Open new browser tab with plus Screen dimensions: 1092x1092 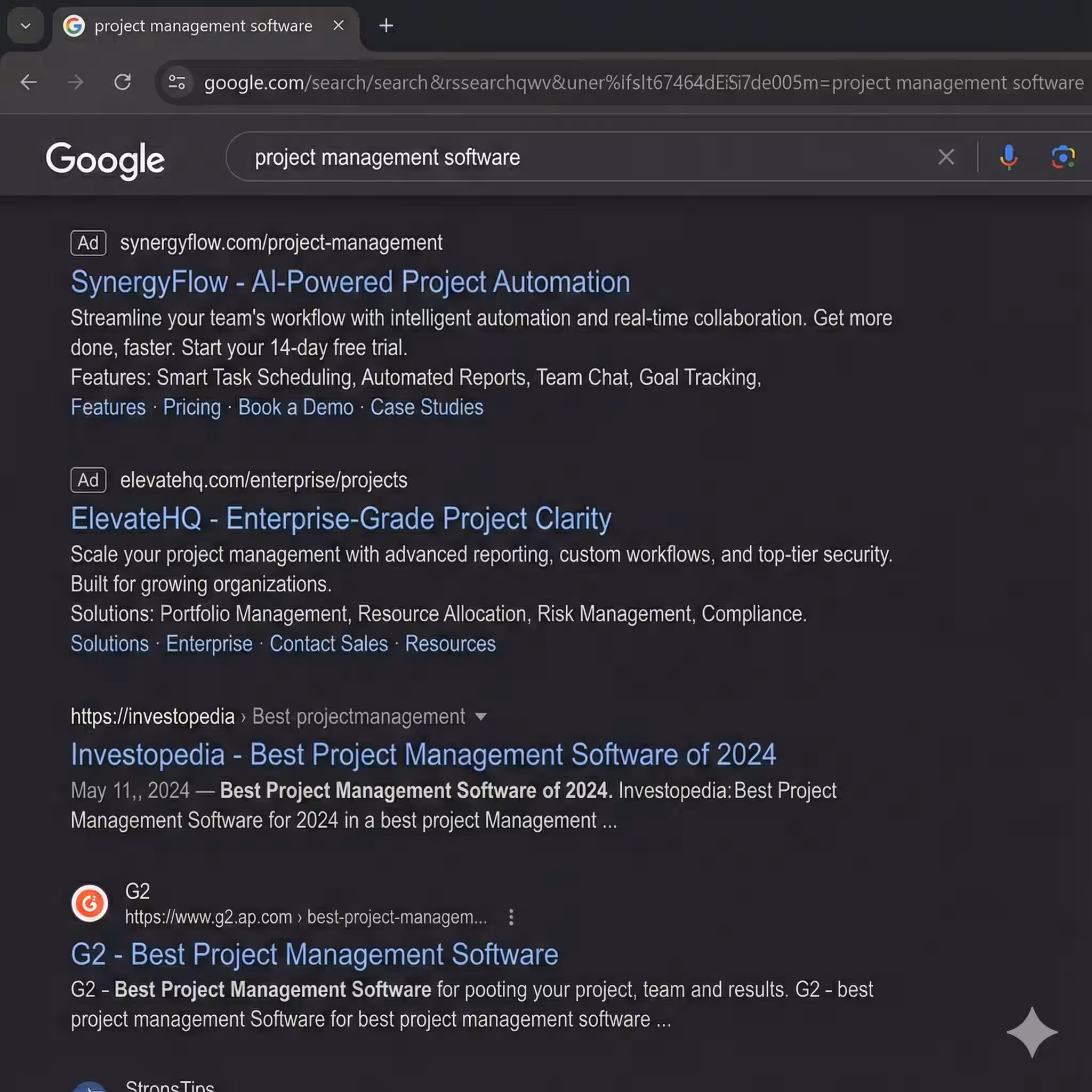click(x=386, y=26)
